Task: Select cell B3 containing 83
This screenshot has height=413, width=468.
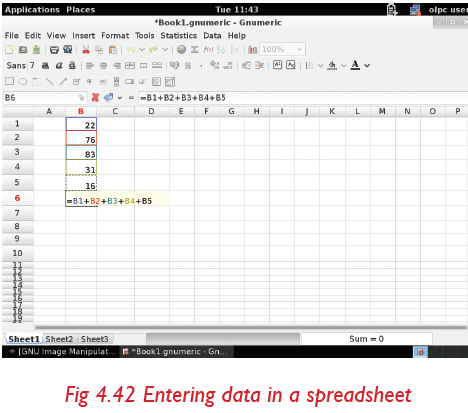Action: coord(81,153)
